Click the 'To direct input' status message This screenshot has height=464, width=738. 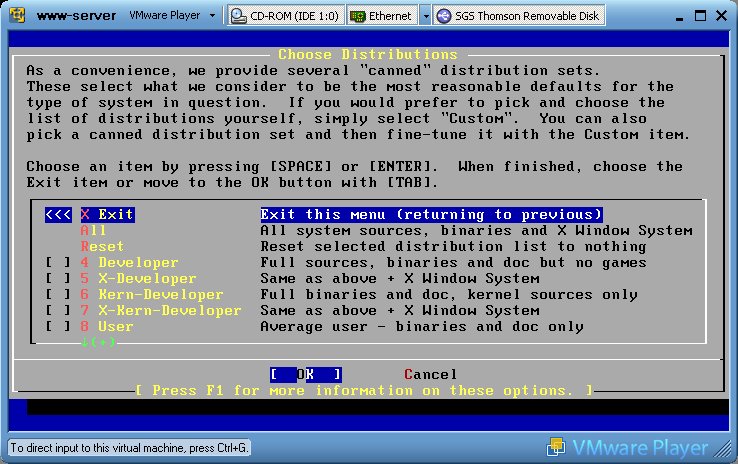click(129, 448)
